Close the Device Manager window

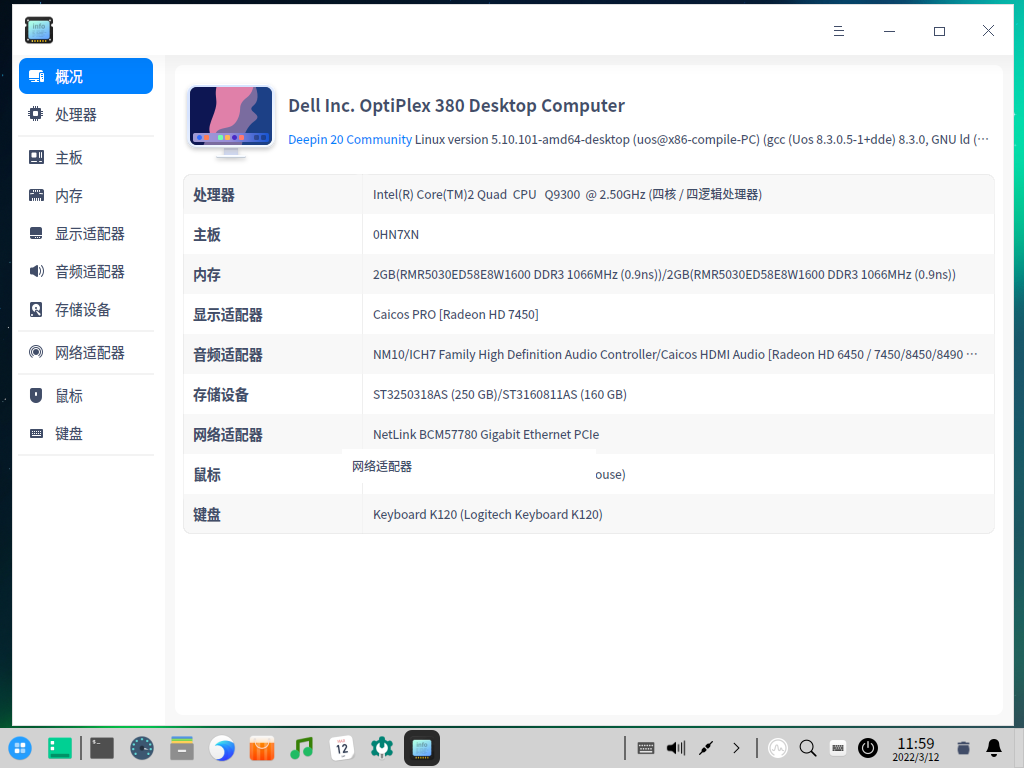(x=989, y=31)
